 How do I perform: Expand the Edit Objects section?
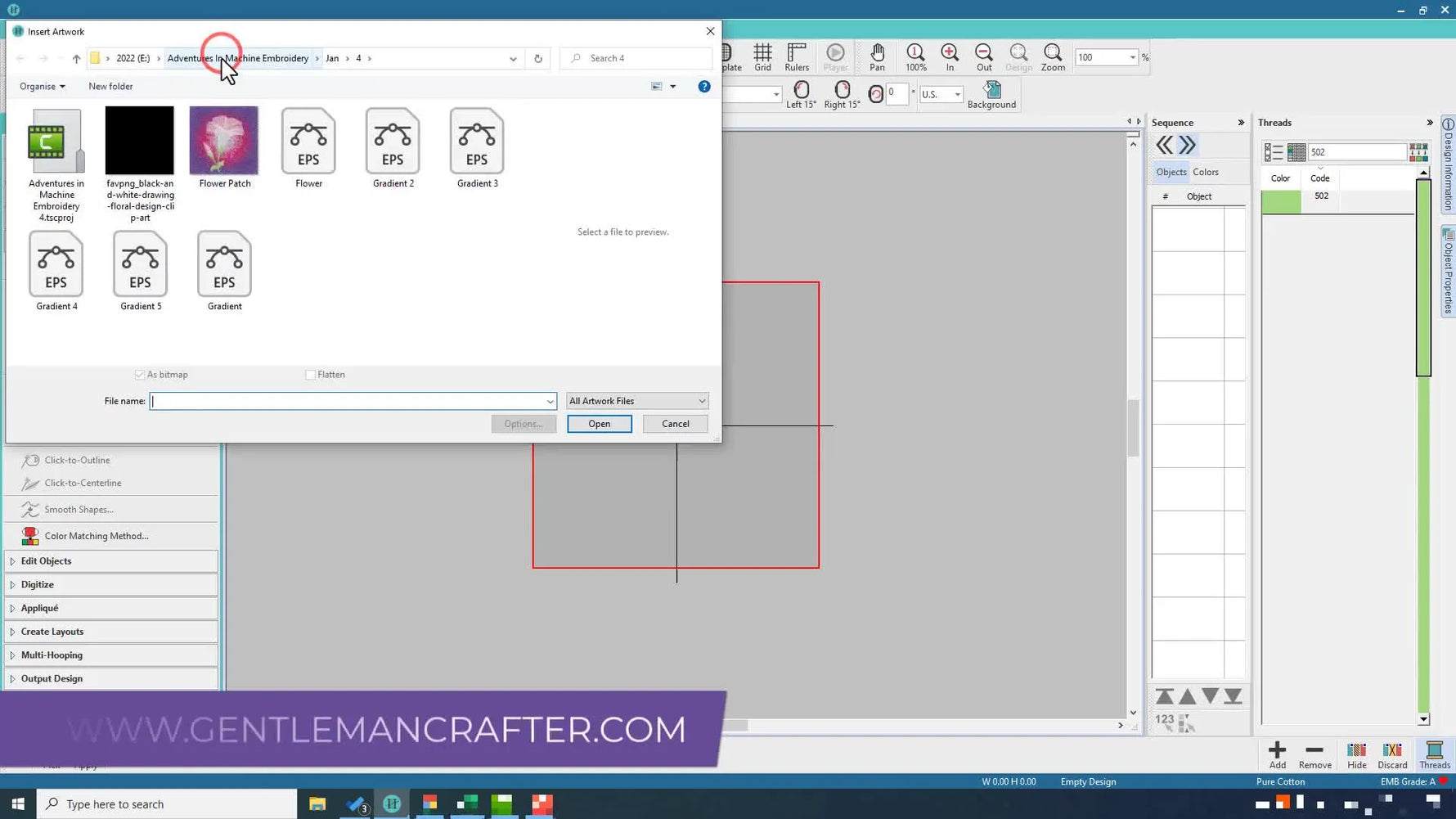point(47,560)
